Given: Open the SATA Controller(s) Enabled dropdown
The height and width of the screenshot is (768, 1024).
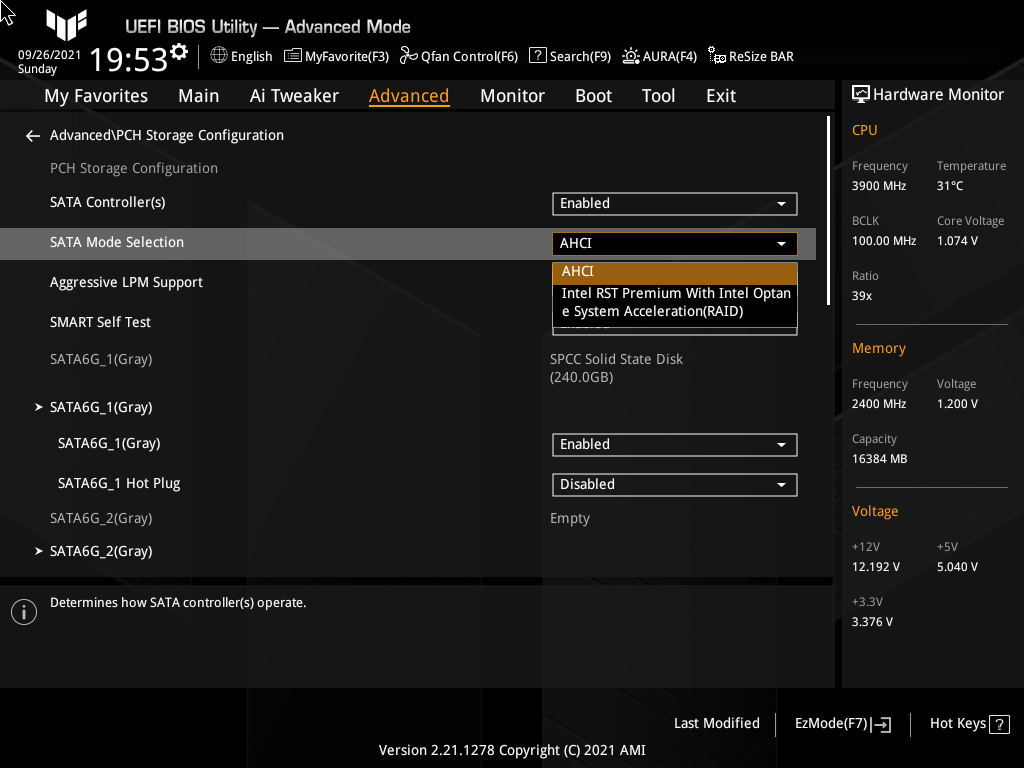Looking at the screenshot, I should click(674, 203).
